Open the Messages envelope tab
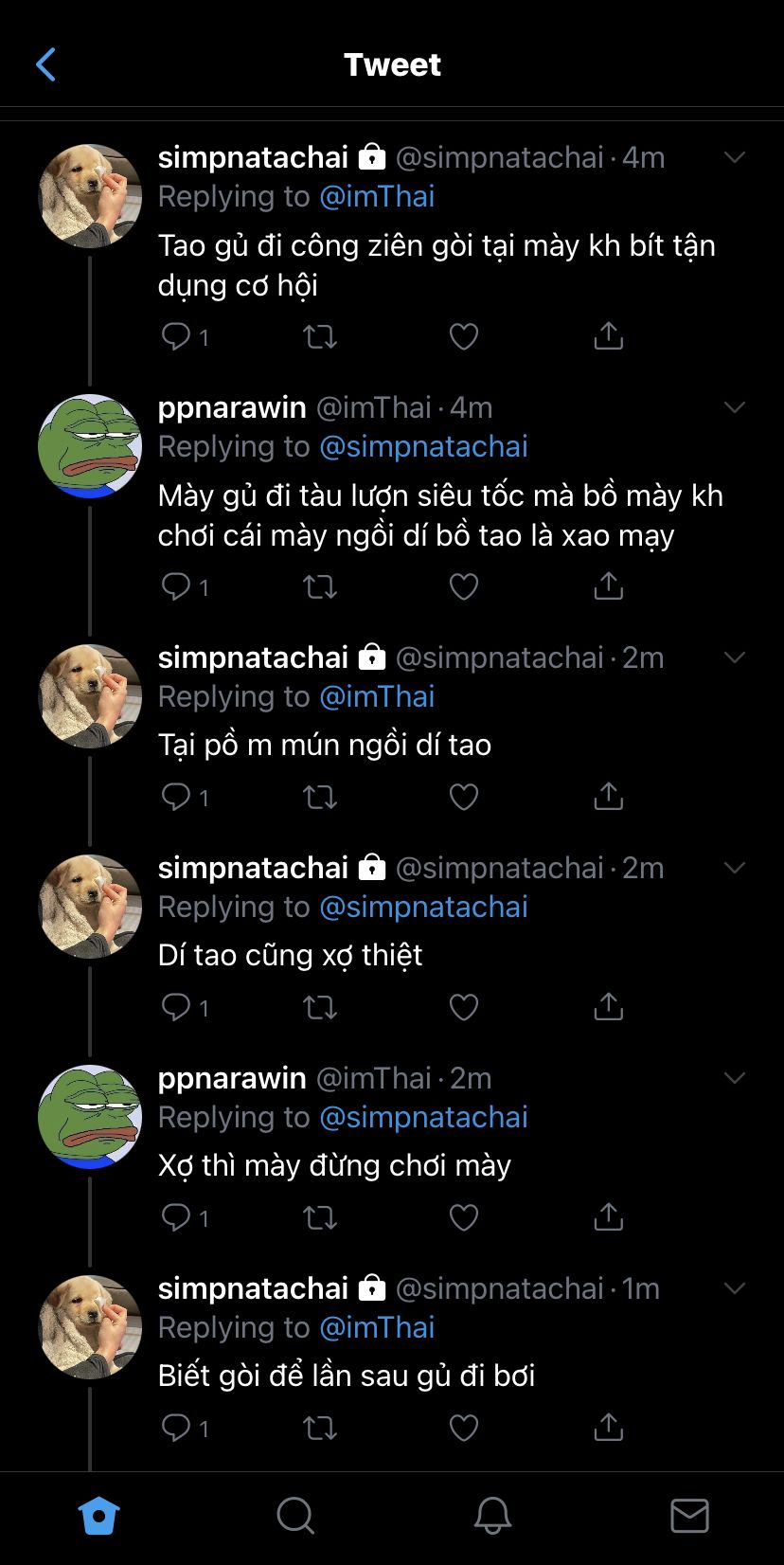784x1565 pixels. [689, 1516]
